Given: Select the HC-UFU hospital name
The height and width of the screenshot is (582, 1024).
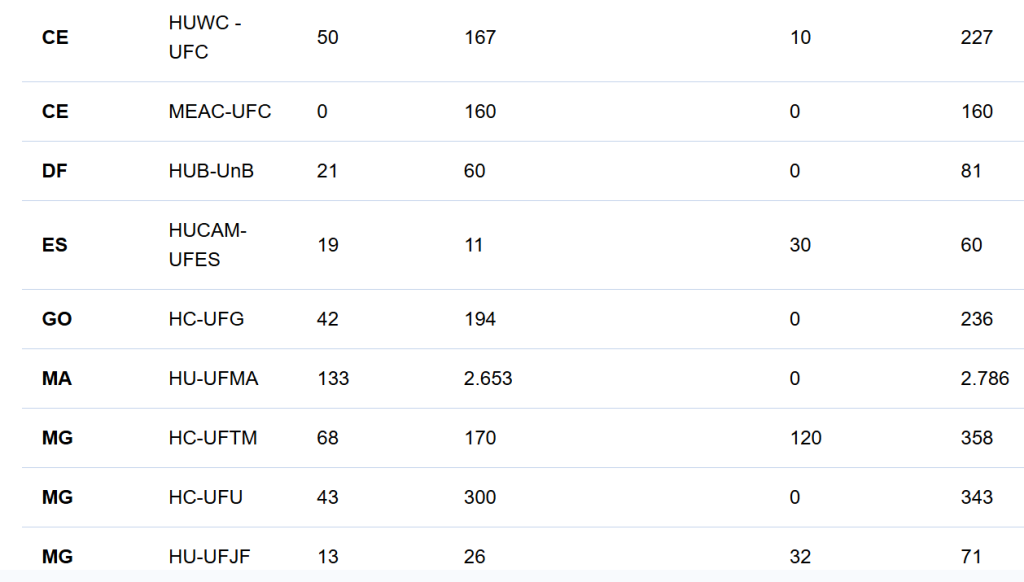Looking at the screenshot, I should coord(206,498).
